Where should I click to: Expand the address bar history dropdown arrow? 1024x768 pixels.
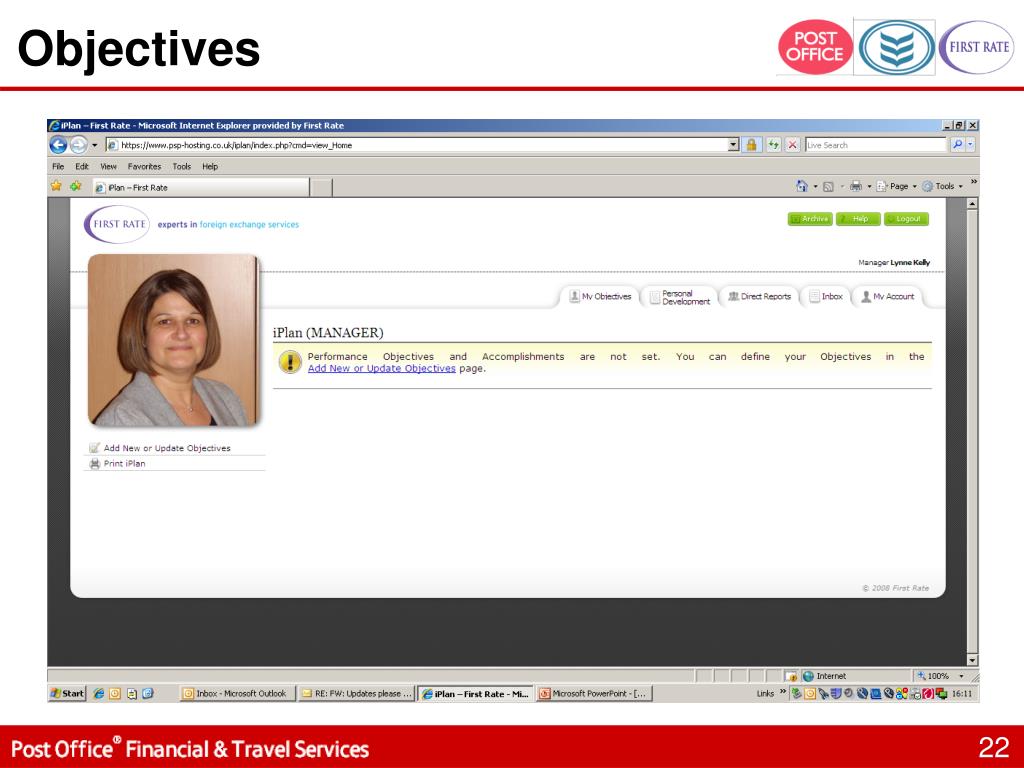pos(733,145)
